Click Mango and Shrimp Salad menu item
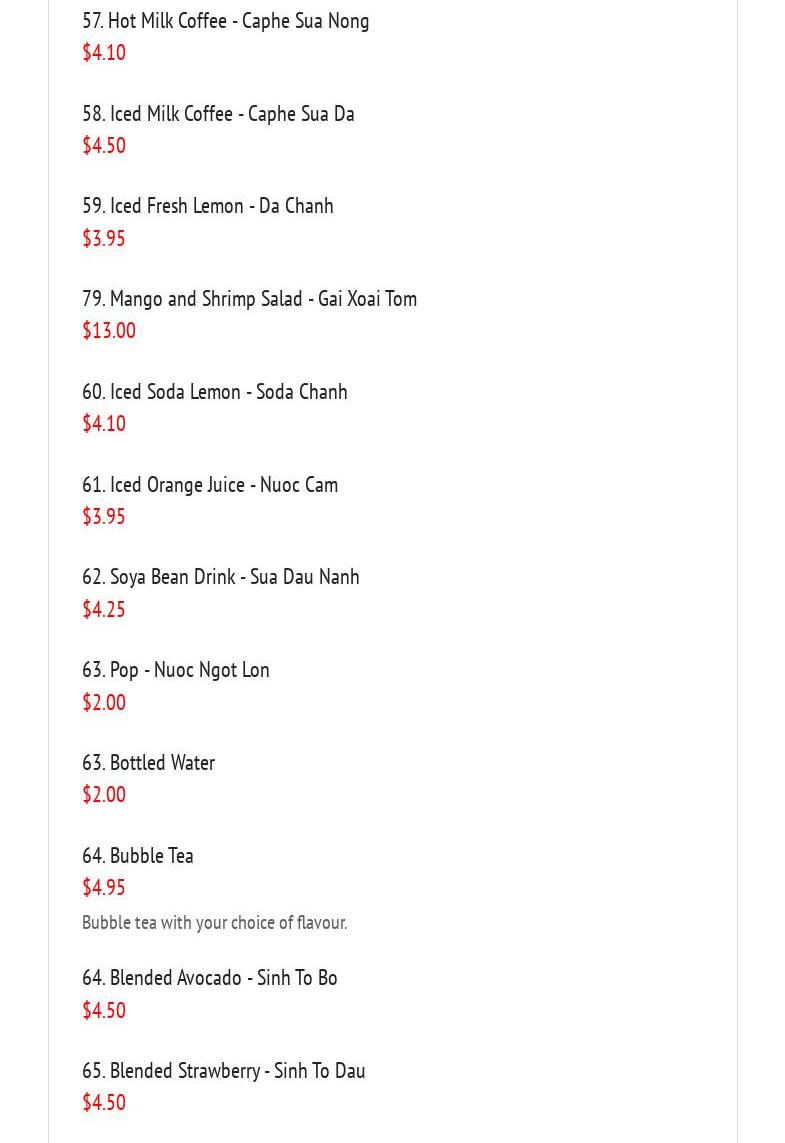The width and height of the screenshot is (785, 1143). [x=249, y=299]
